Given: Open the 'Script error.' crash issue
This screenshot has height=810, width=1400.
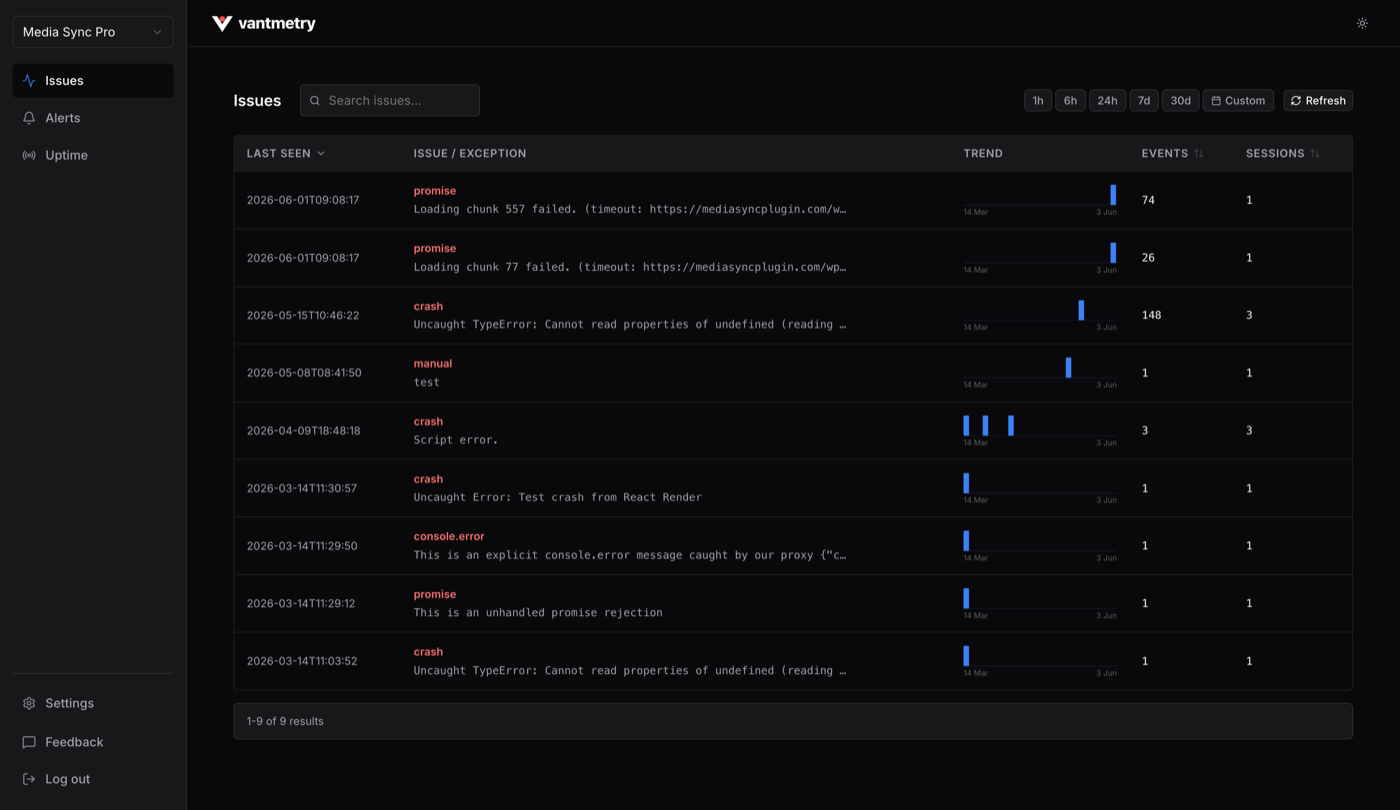Looking at the screenshot, I should tap(793, 431).
